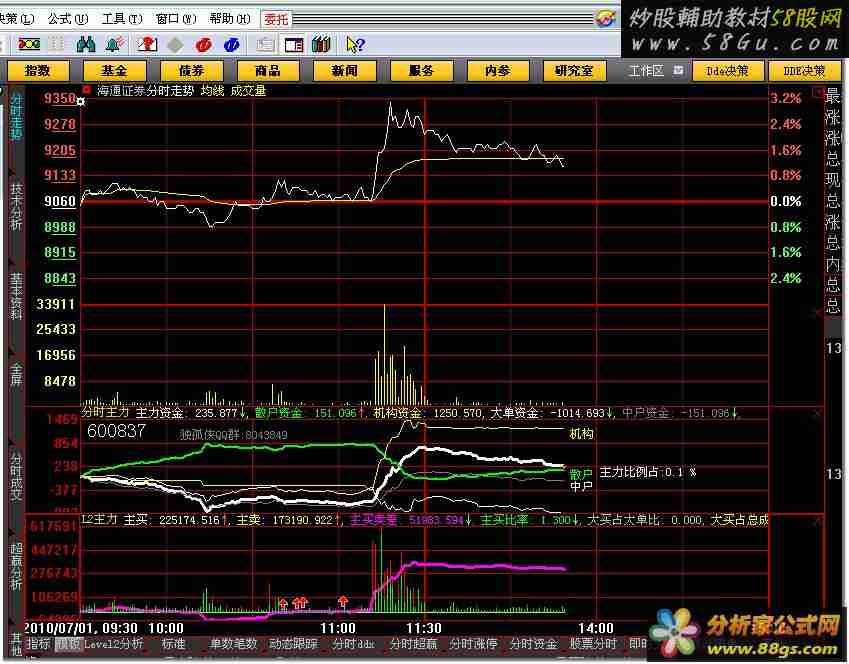Click the chart logo icon beside title stripes

point(606,18)
